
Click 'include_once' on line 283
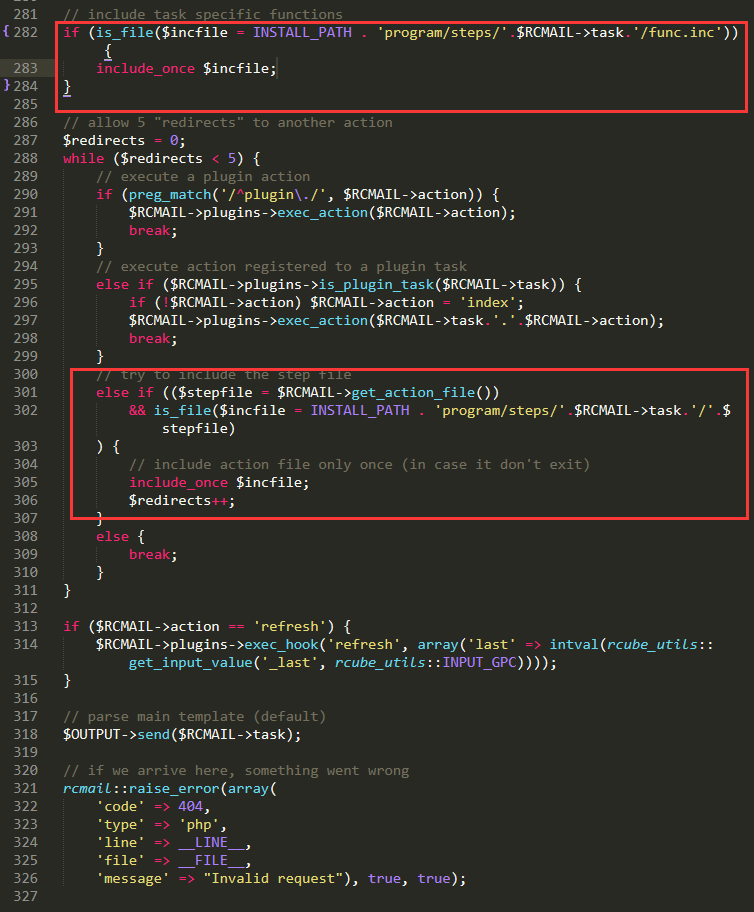pos(145,68)
